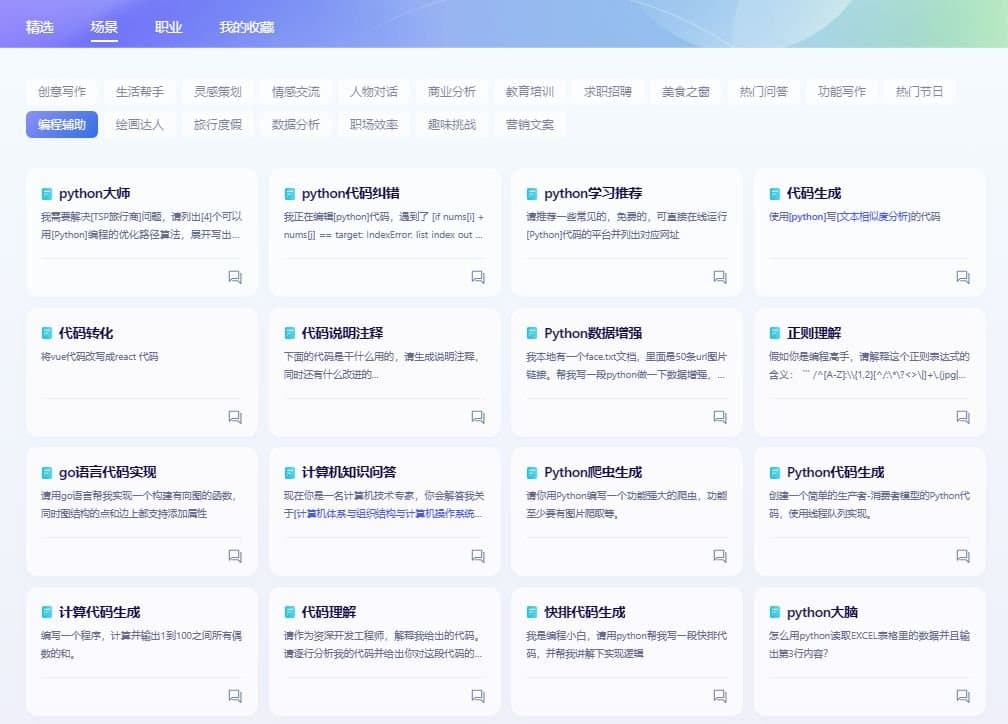Select the 旅行度假 category chip

(218, 125)
